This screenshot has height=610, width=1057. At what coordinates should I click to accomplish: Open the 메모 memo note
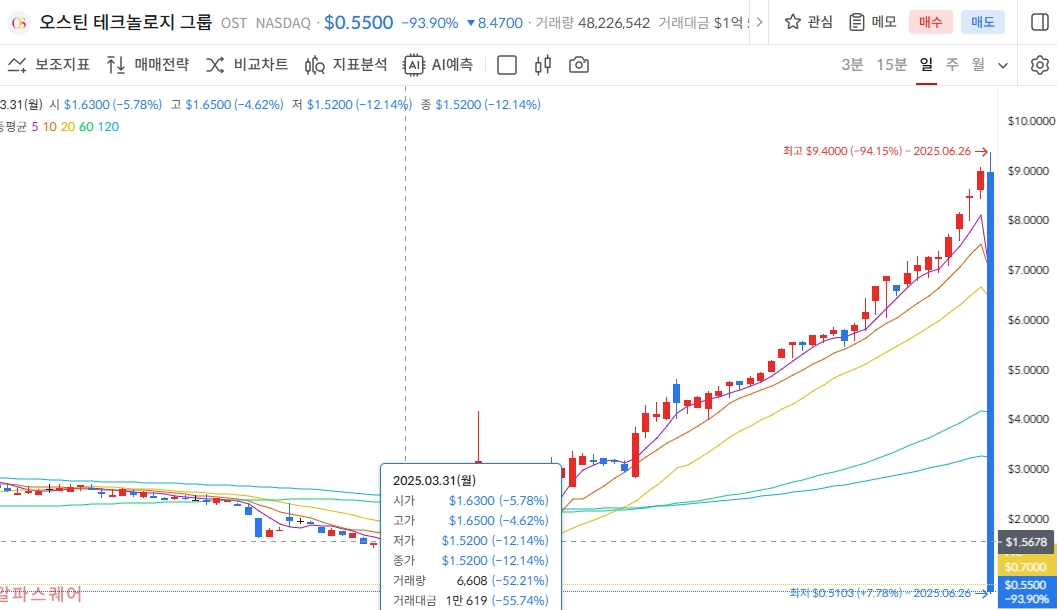[x=872, y=22]
